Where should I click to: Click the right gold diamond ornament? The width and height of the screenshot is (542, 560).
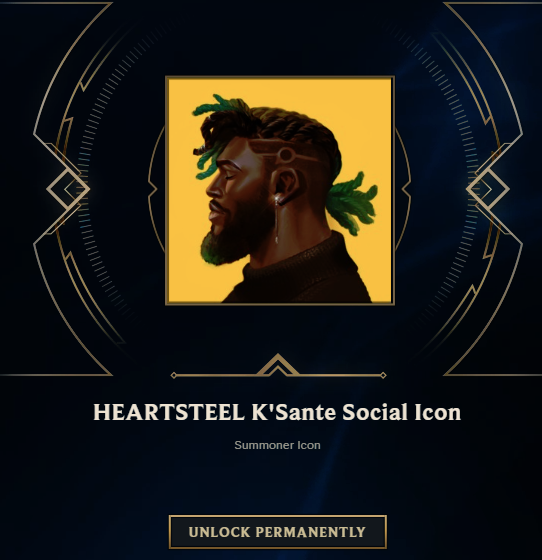click(488, 189)
